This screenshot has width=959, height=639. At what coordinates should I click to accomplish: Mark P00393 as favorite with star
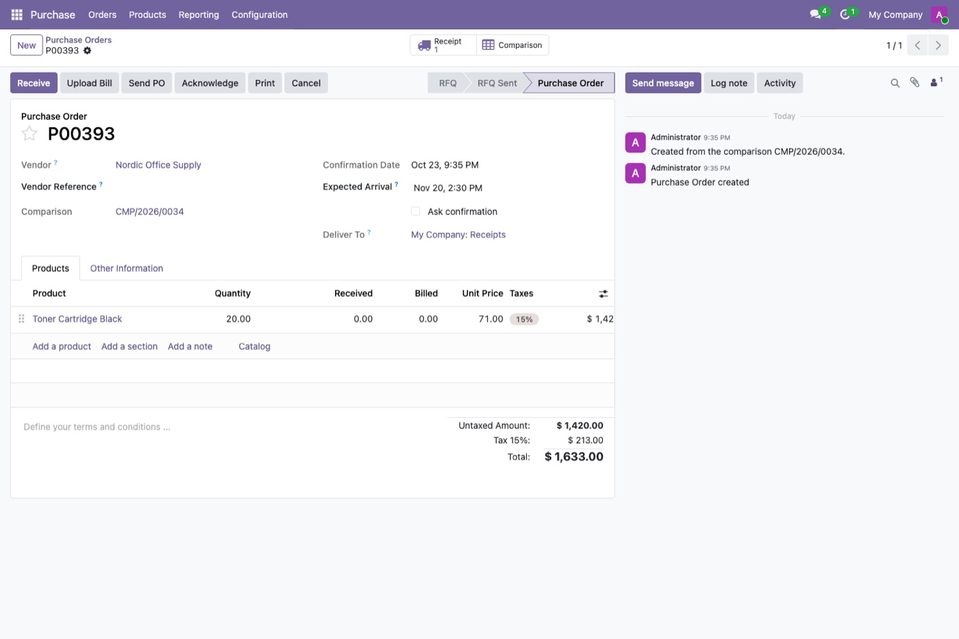(x=29, y=133)
